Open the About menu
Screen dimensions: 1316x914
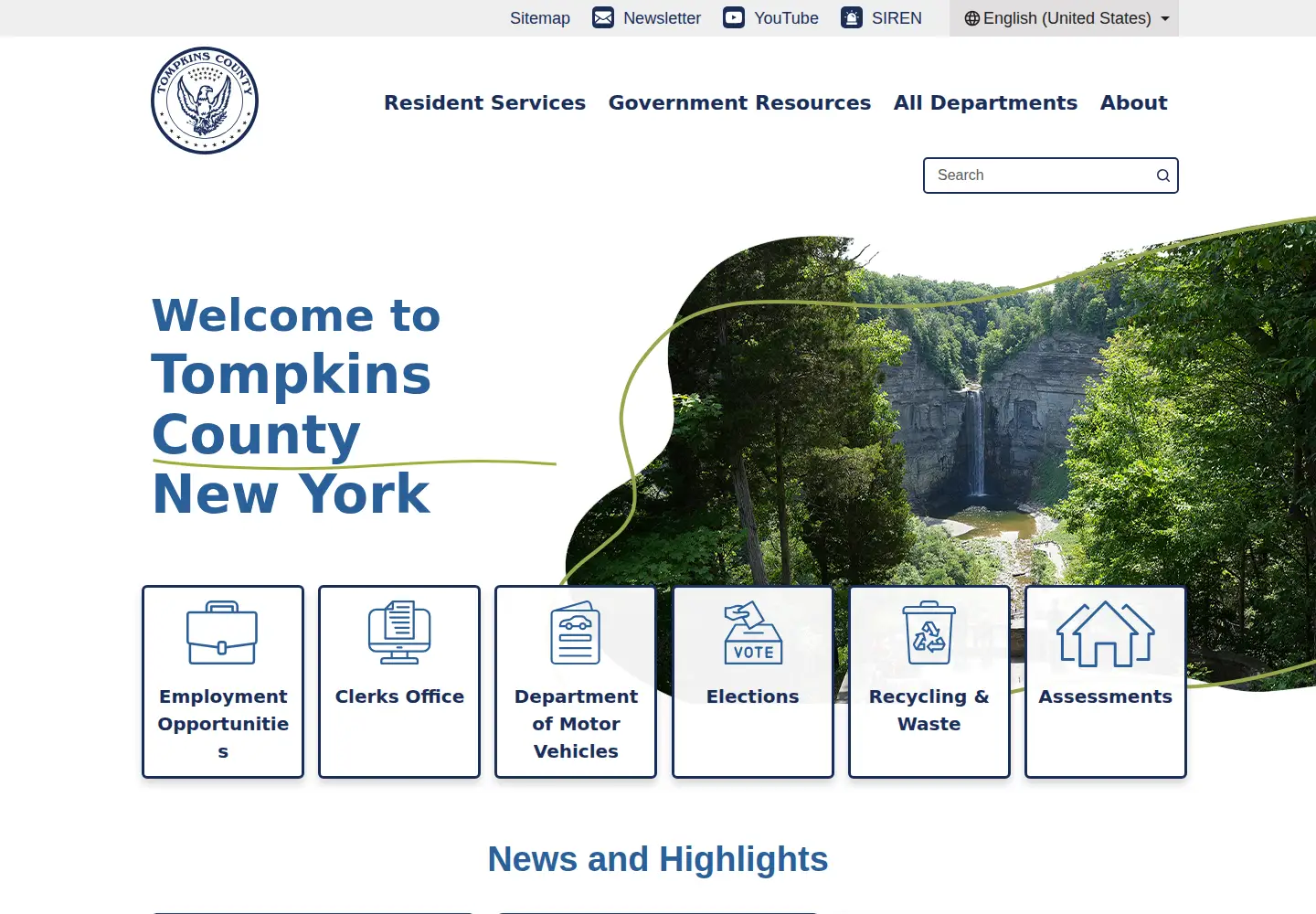[x=1134, y=102]
